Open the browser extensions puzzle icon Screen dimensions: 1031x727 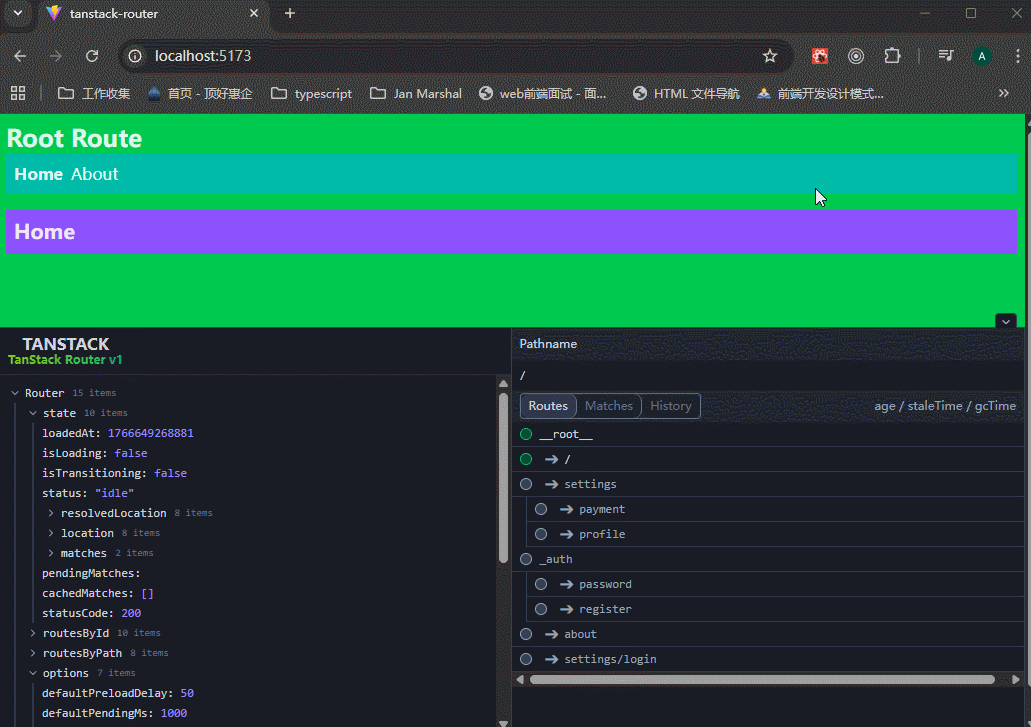pyautogui.click(x=893, y=56)
